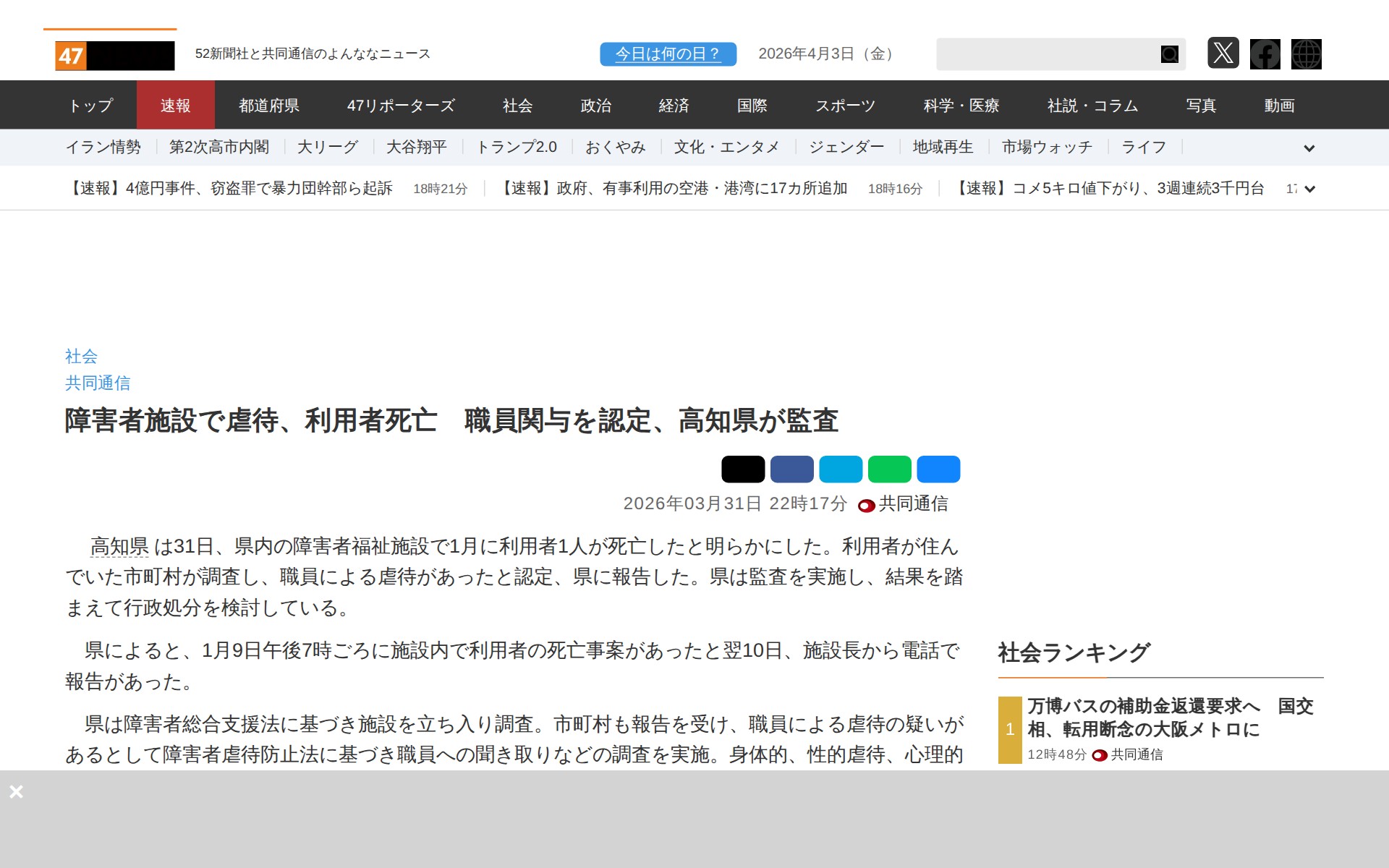Image resolution: width=1389 pixels, height=868 pixels.
Task: Click the 47 site logo
Action: (114, 56)
